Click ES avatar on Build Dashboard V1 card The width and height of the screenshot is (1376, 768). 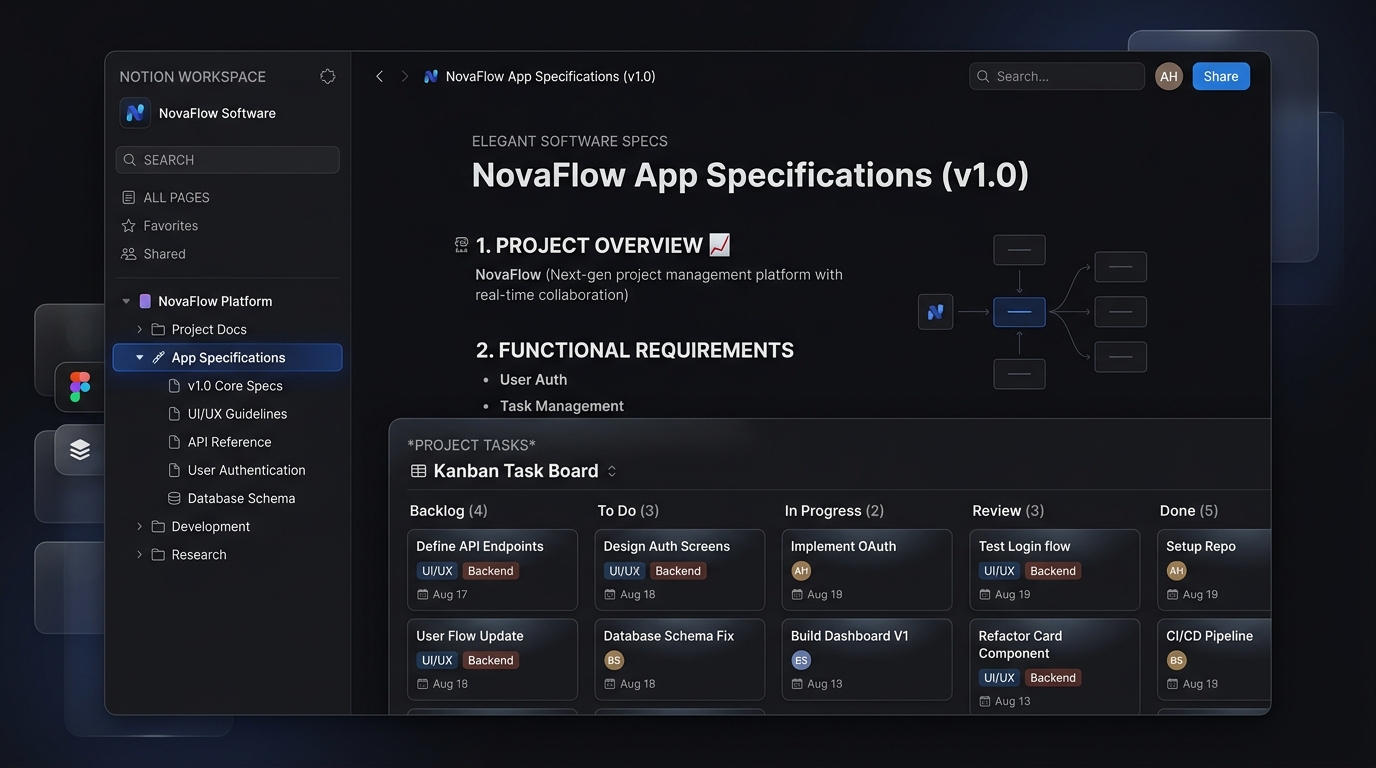click(801, 660)
